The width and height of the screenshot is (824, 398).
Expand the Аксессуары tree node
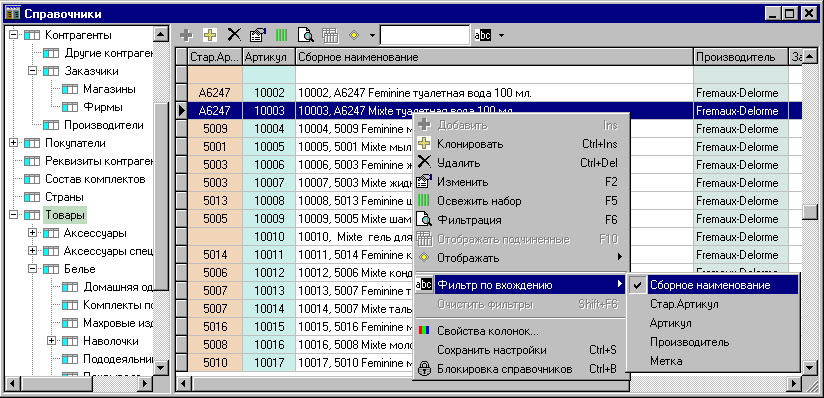pyautogui.click(x=33, y=233)
